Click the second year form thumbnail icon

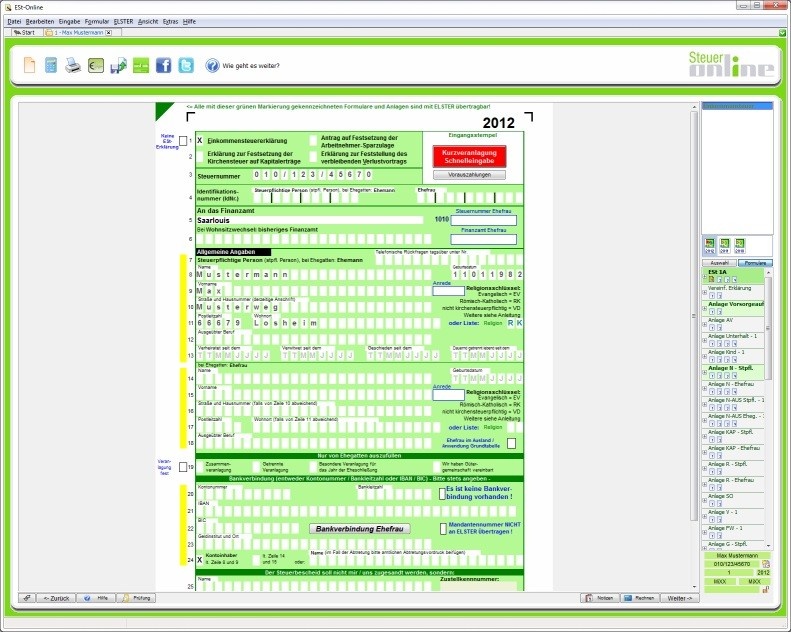(724, 246)
